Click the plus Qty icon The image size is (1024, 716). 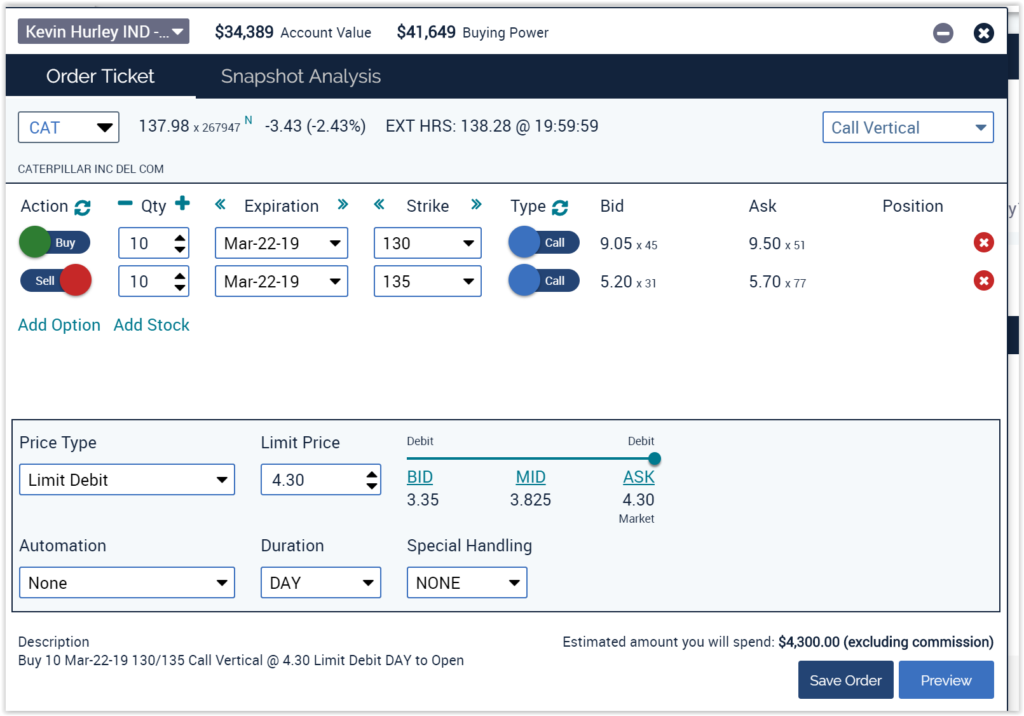[x=182, y=205]
